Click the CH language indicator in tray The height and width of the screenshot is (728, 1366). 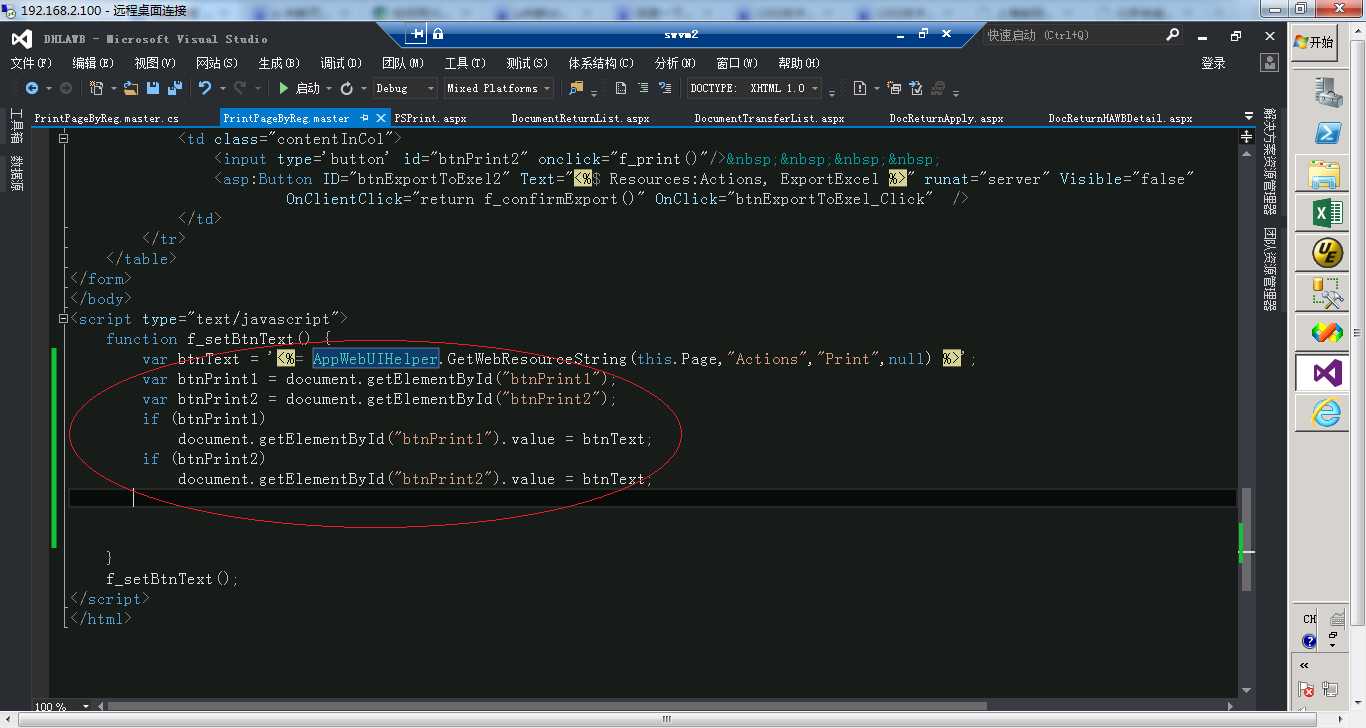(x=1310, y=620)
